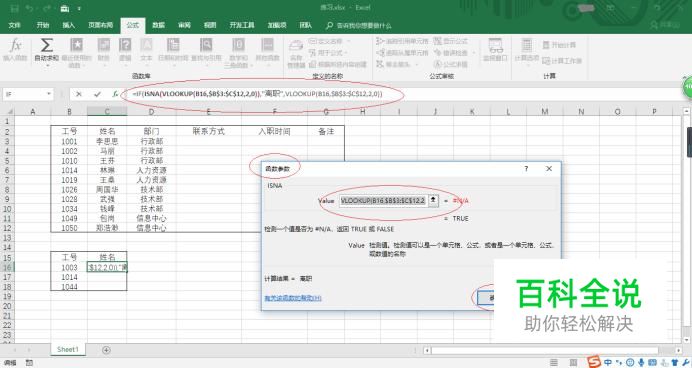692x368 pixels.
Task: Open the 用于公式 Use in Formula list
Action: [328, 53]
